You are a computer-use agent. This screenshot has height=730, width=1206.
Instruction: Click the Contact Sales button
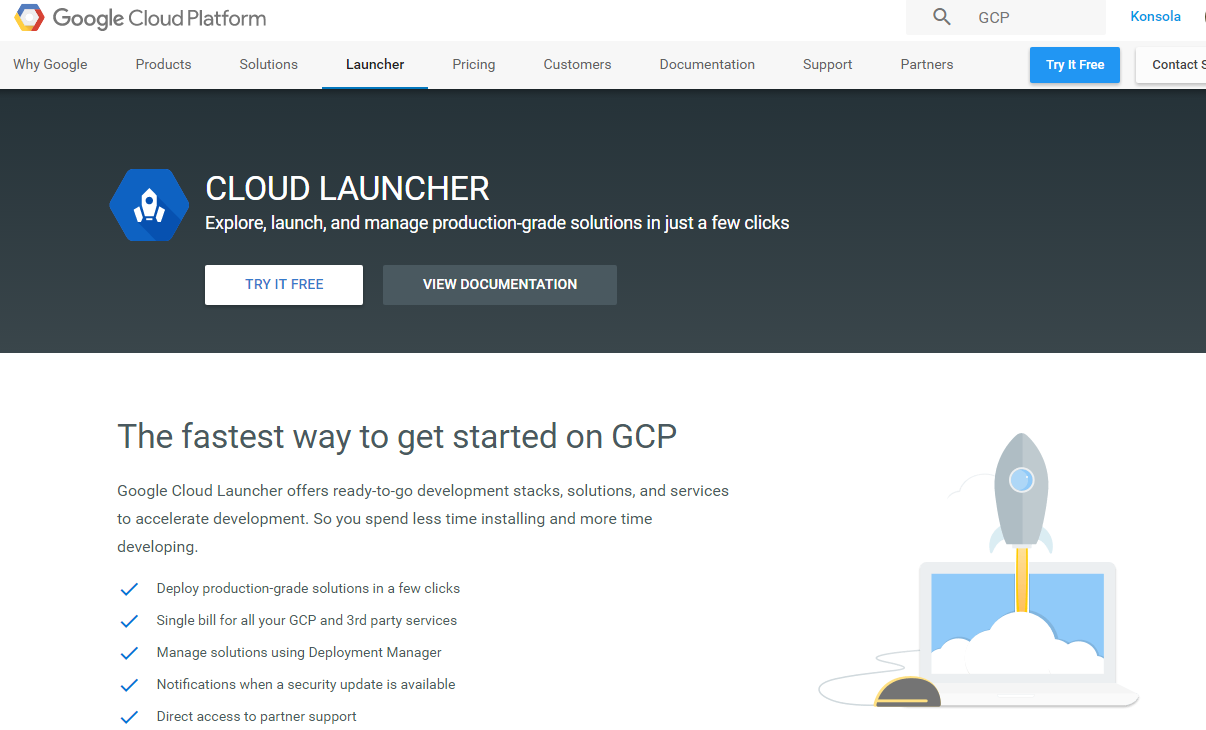point(1172,65)
